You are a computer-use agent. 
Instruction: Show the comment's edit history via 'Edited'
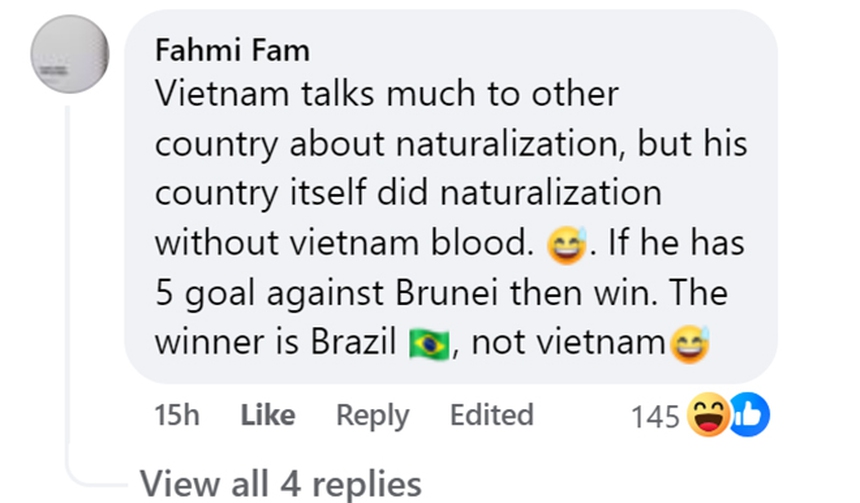coord(491,415)
